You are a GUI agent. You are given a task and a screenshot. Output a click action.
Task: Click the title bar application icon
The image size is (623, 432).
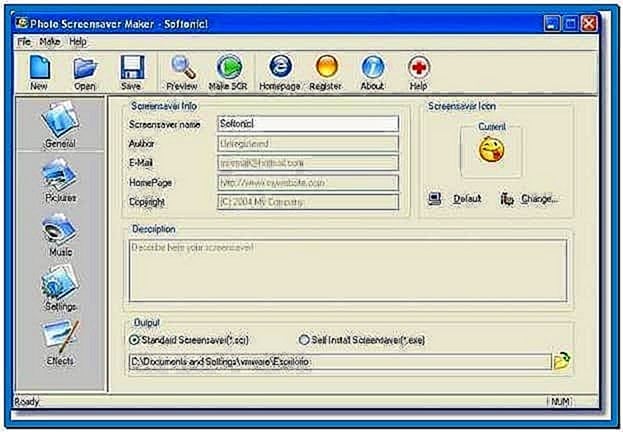pyautogui.click(x=21, y=23)
